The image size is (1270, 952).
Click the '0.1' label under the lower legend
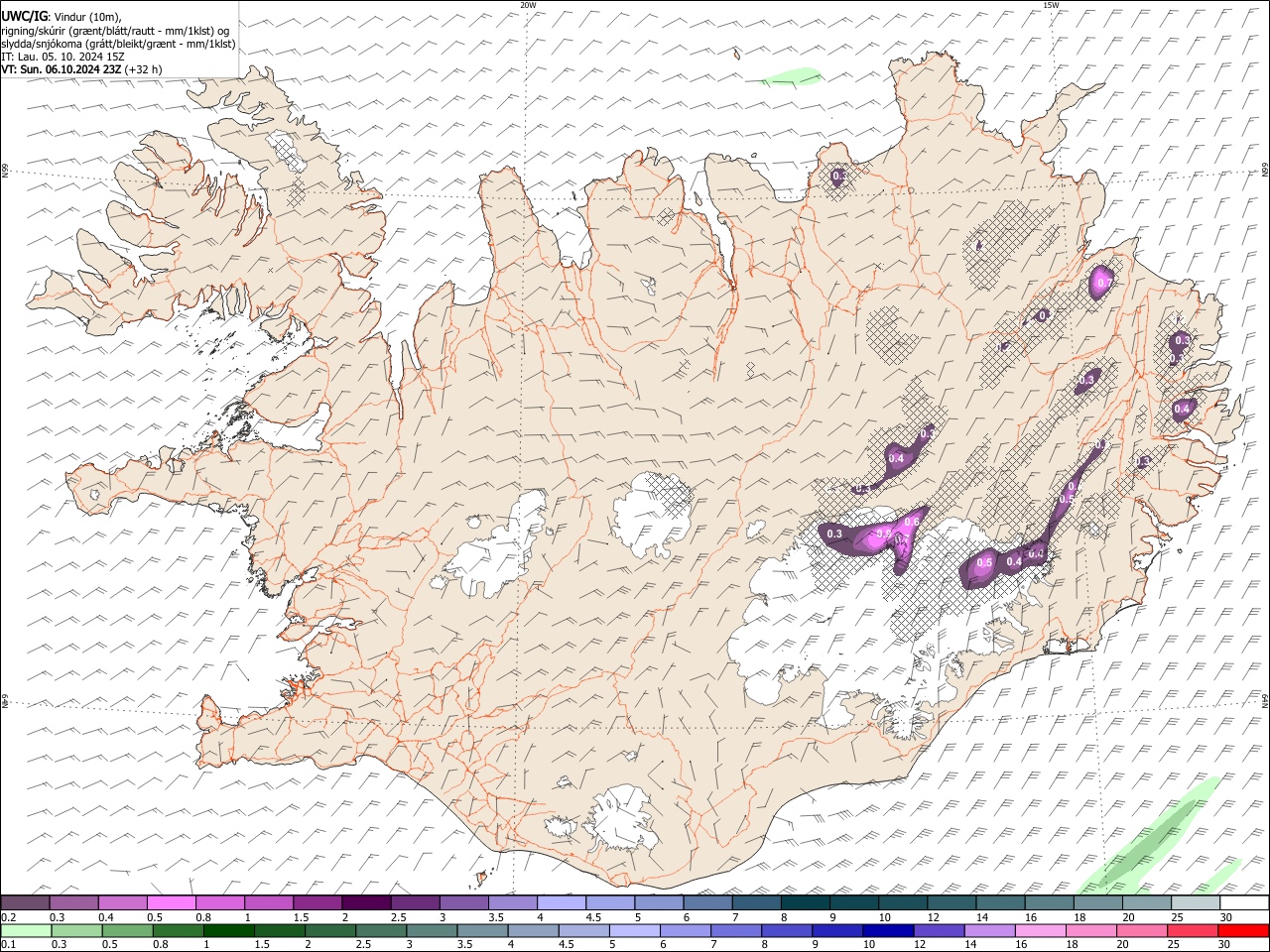pos(9,944)
